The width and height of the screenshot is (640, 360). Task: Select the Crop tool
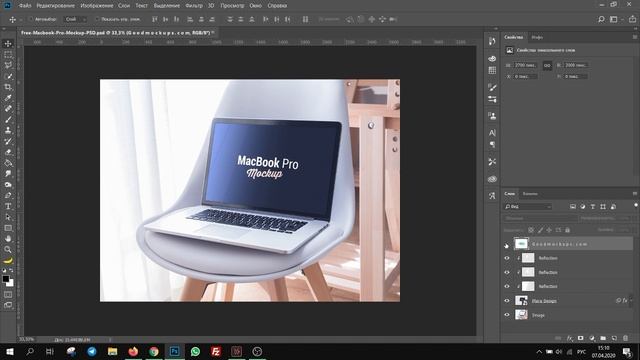8,87
